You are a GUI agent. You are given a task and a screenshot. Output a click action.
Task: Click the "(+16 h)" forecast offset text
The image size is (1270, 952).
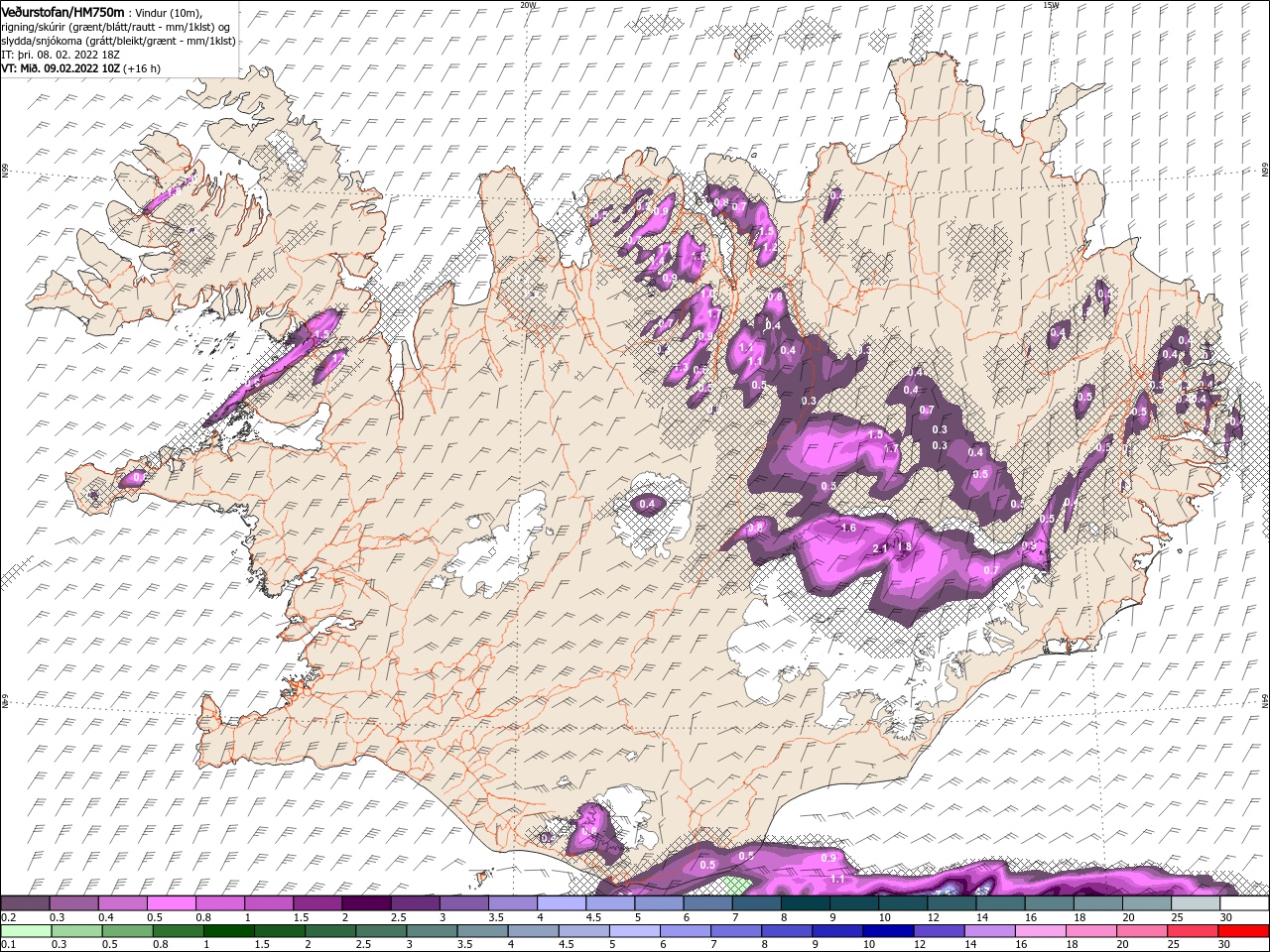point(143,68)
